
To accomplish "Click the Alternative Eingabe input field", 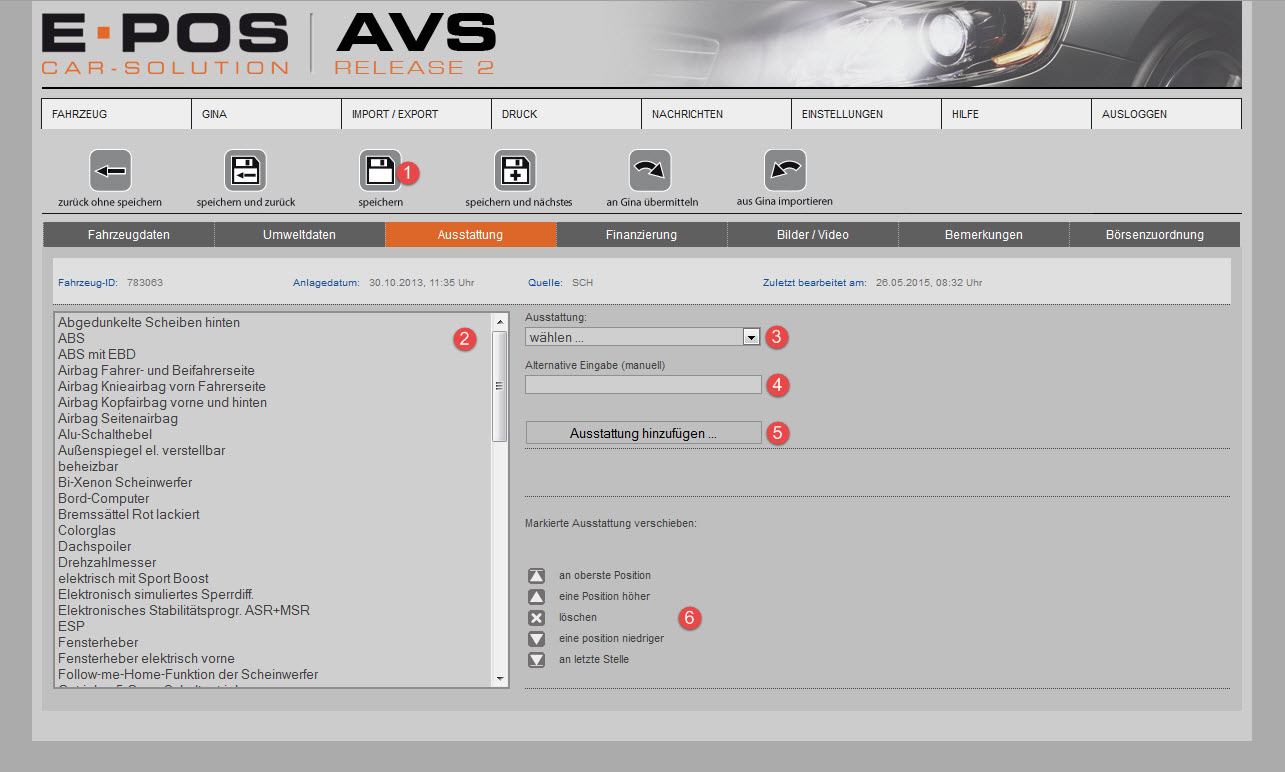I will [x=643, y=384].
